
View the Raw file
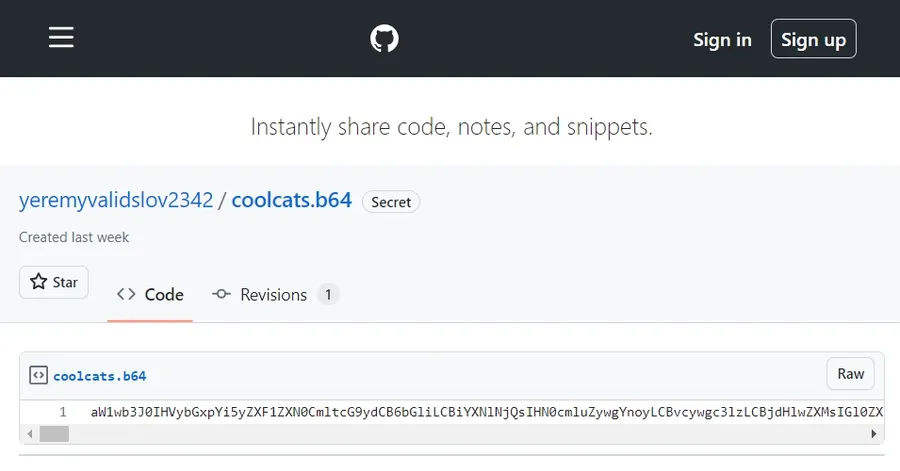(x=851, y=374)
